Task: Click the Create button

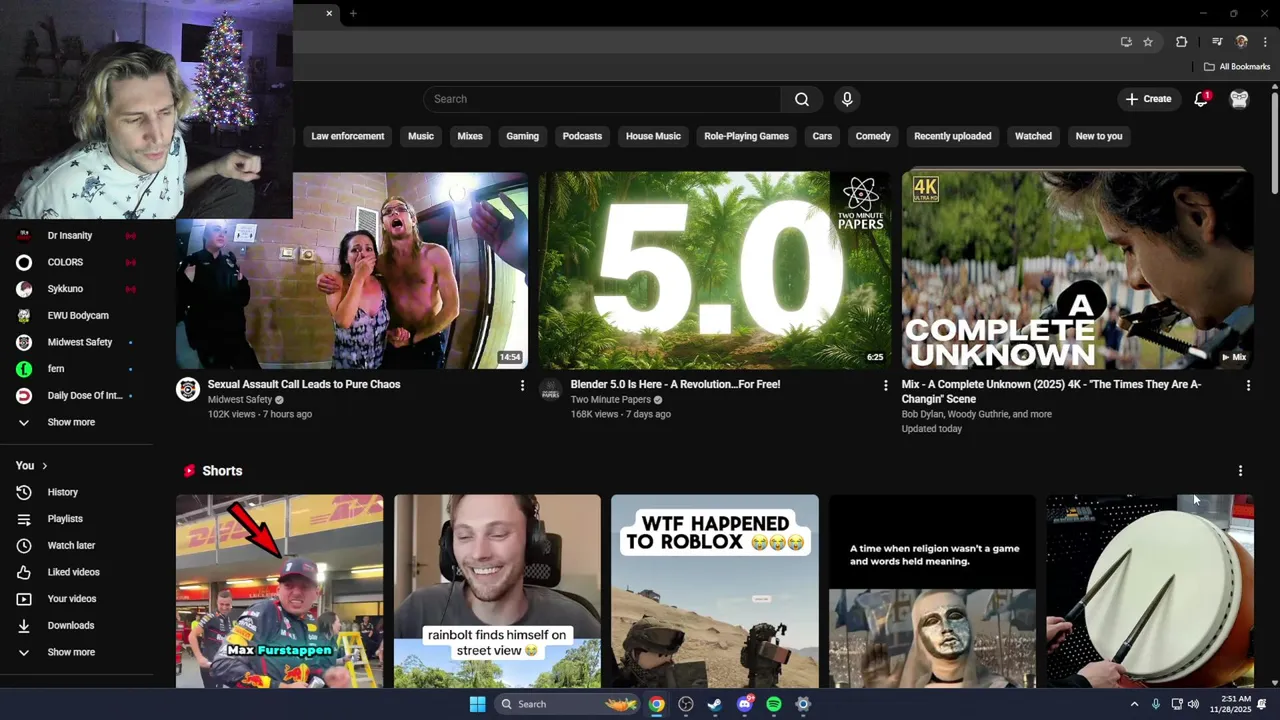Action: [x=1148, y=99]
